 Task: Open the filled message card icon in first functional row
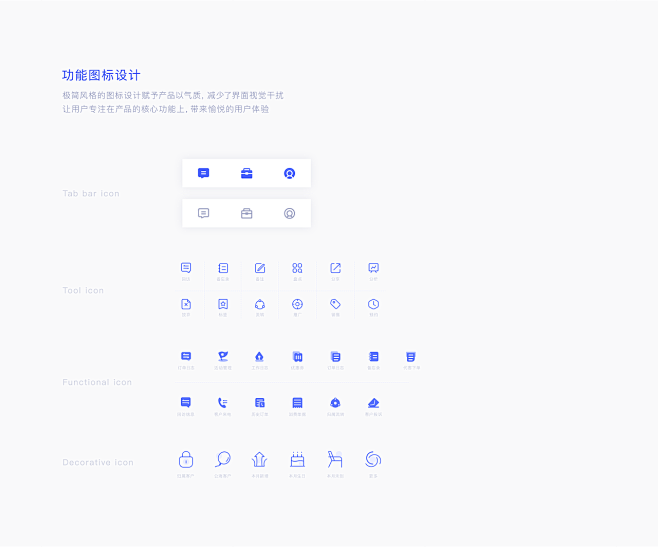coord(186,356)
